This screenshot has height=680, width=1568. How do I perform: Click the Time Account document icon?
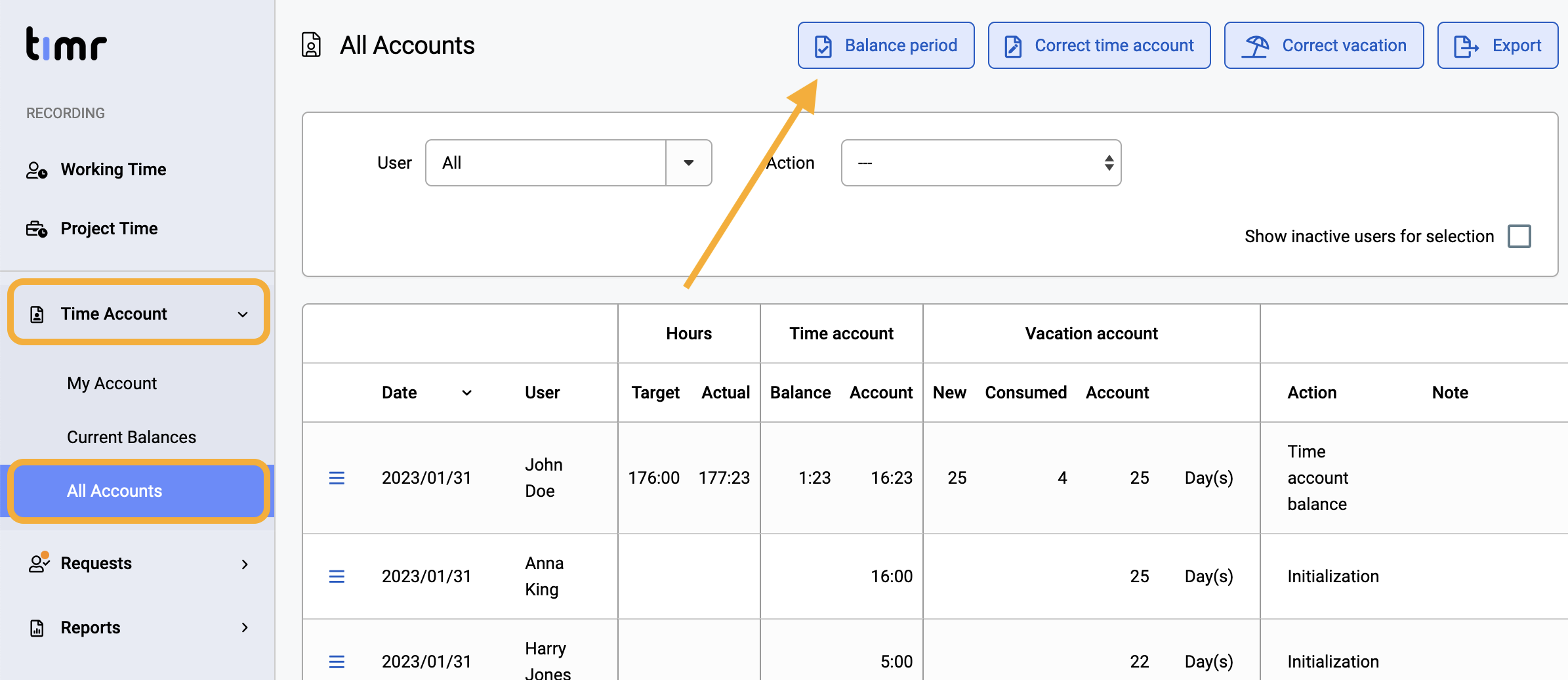click(37, 314)
